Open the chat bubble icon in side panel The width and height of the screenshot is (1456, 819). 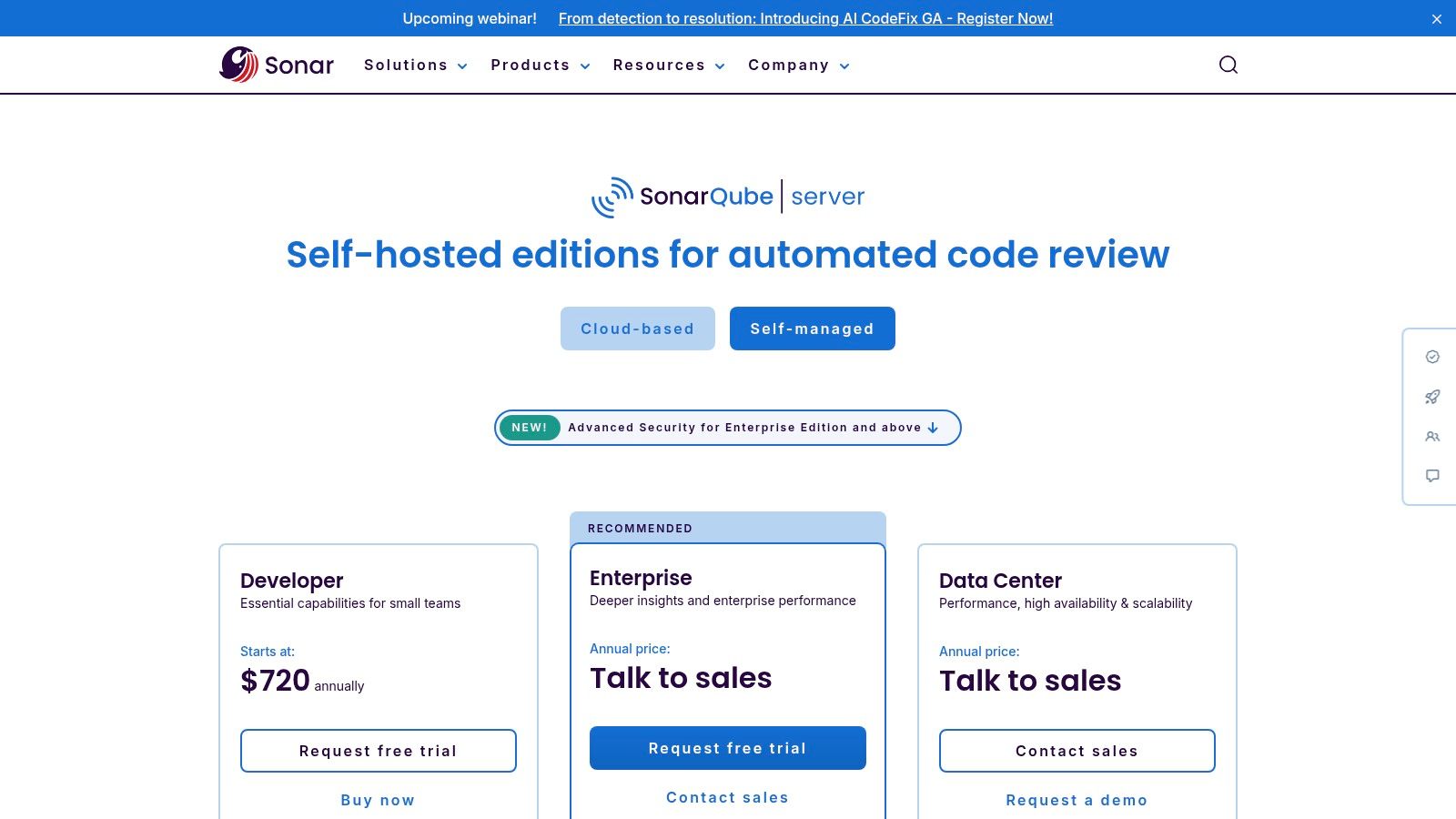pyautogui.click(x=1432, y=476)
